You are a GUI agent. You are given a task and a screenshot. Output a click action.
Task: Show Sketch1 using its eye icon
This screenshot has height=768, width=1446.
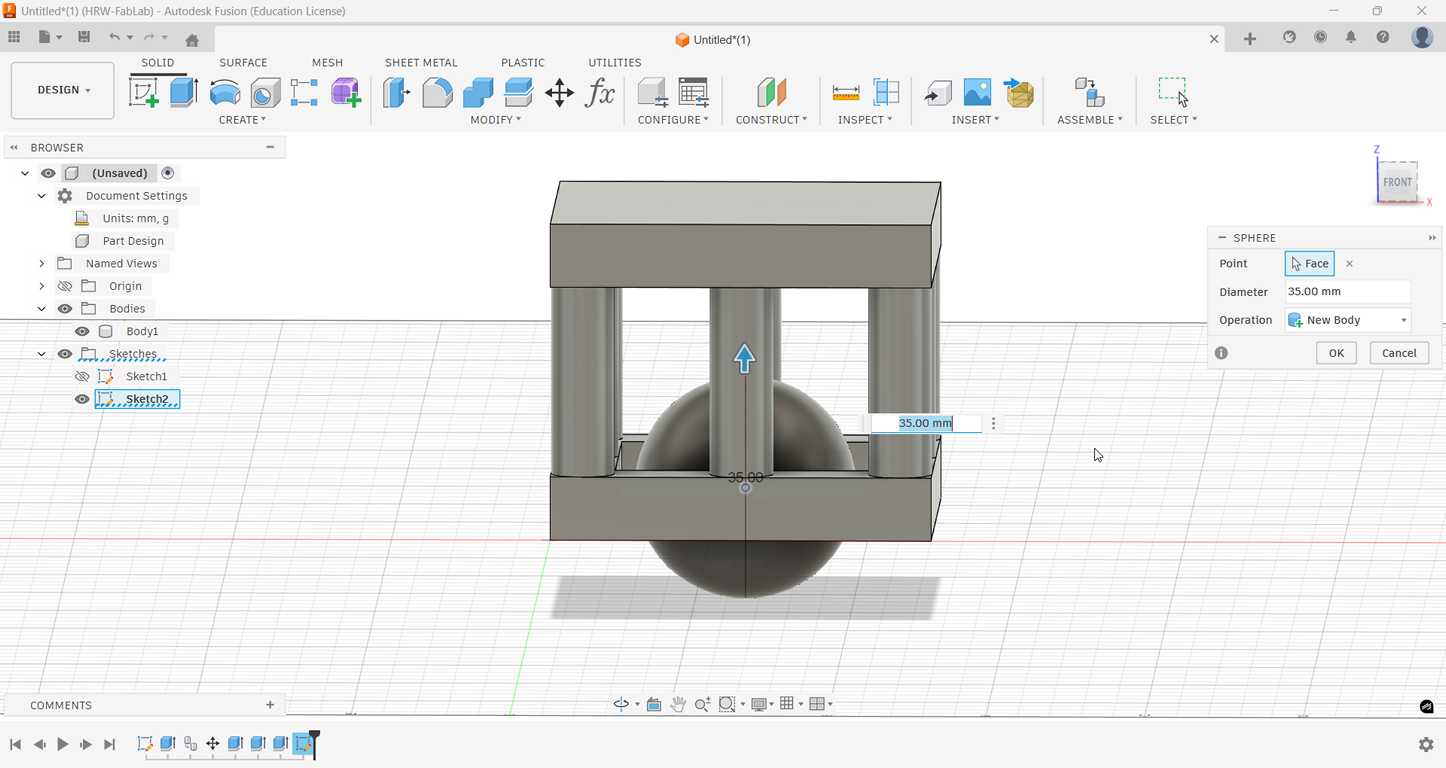point(82,376)
